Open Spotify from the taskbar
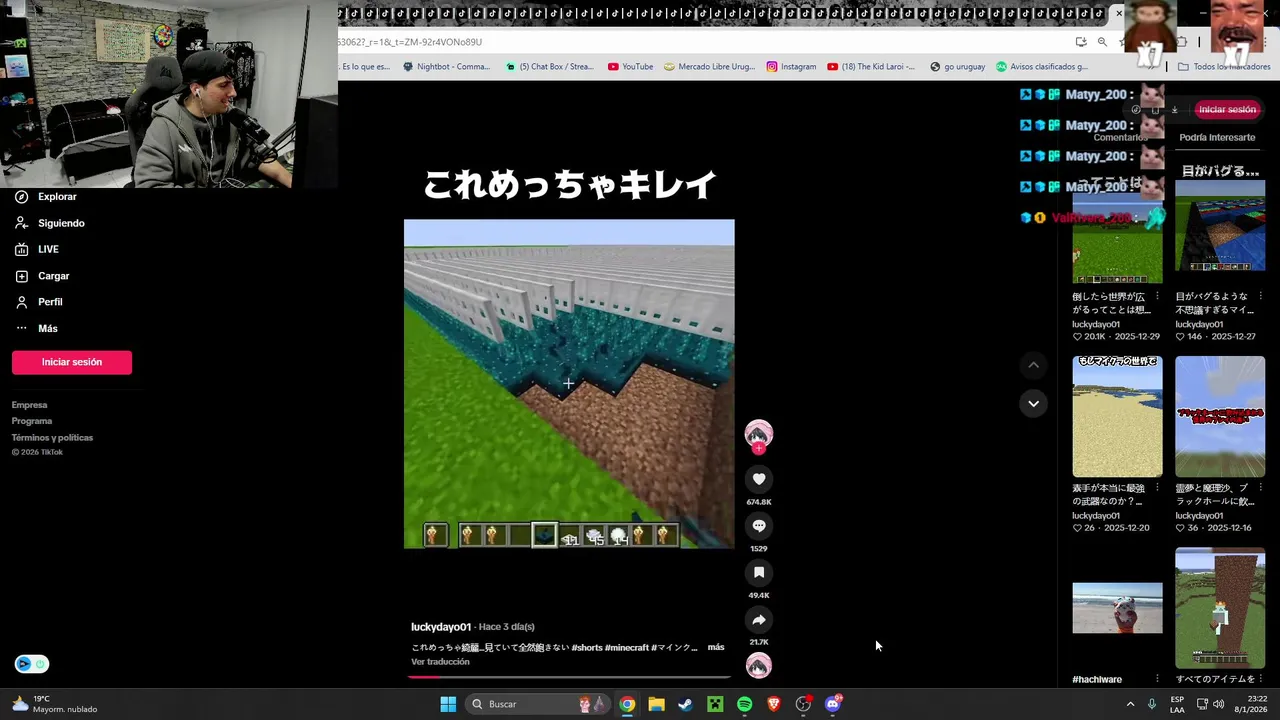1280x720 pixels. click(744, 704)
